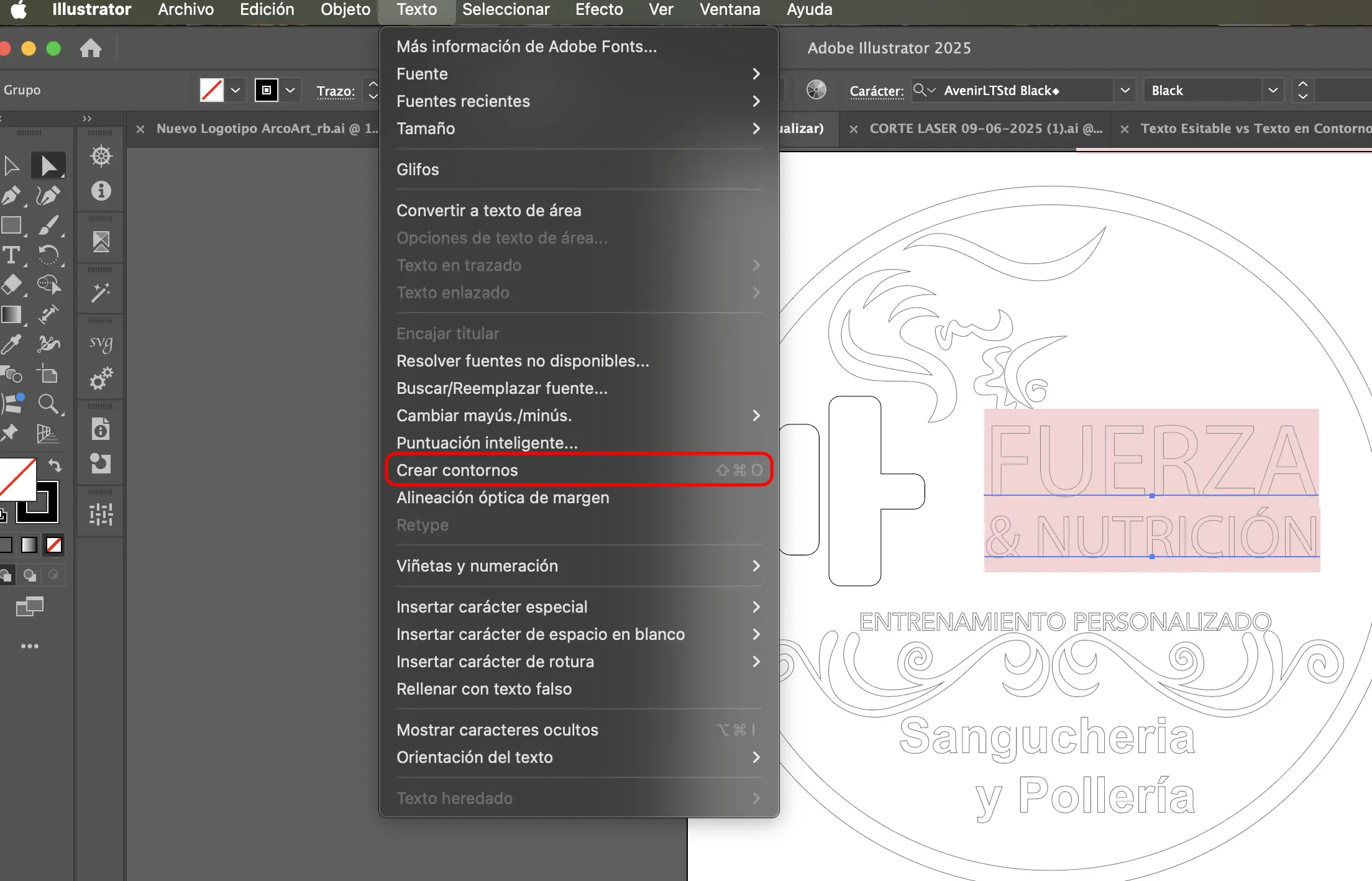
Task: Open the stroke color dropdown arrow
Action: pyautogui.click(x=290, y=90)
